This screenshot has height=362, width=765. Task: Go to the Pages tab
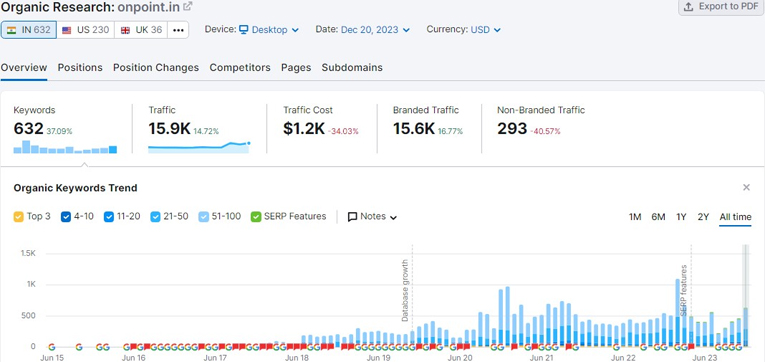tap(296, 68)
